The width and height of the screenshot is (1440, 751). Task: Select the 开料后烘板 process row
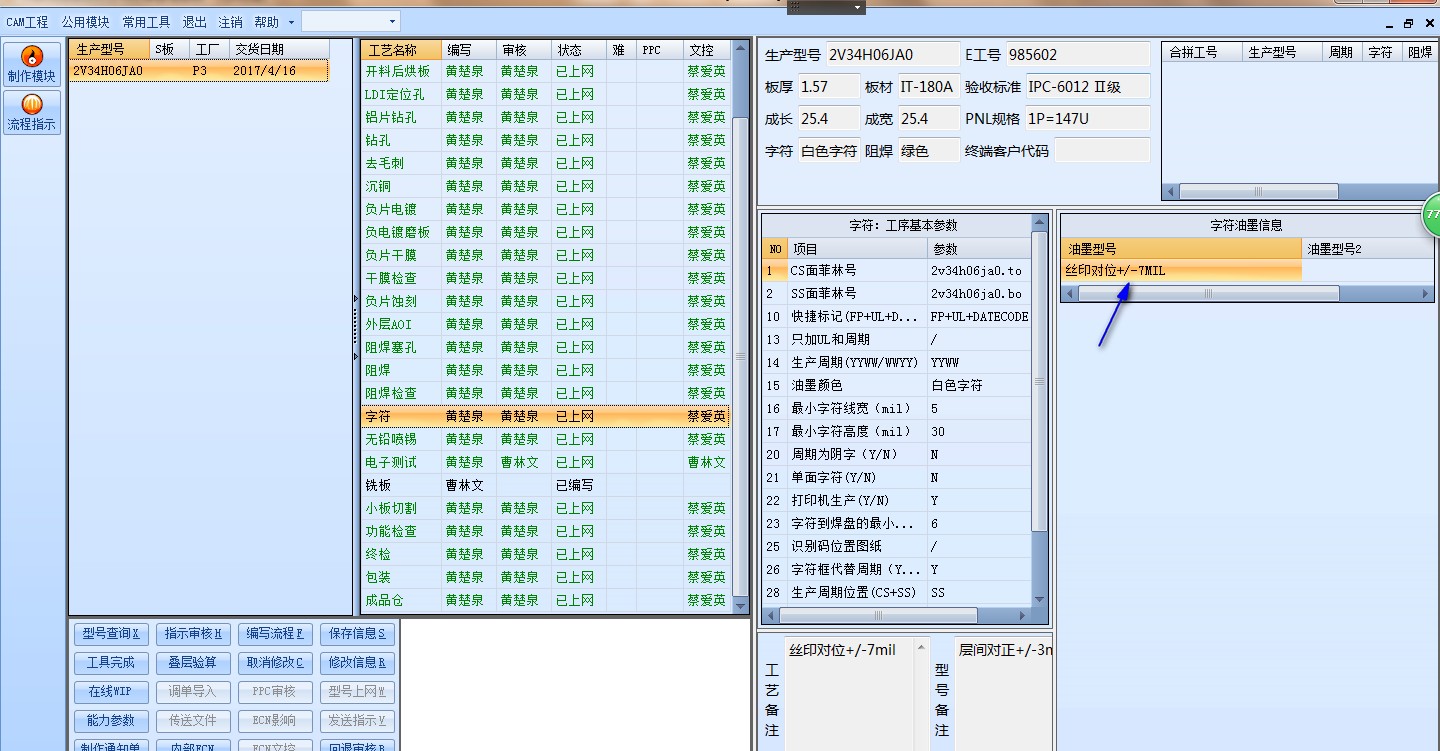point(546,71)
